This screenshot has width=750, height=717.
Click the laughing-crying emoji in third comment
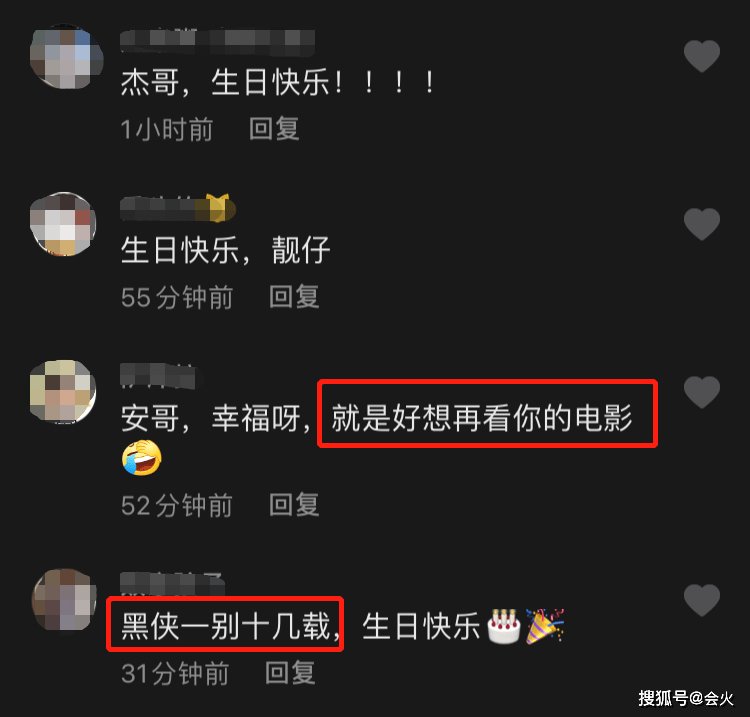[x=142, y=458]
